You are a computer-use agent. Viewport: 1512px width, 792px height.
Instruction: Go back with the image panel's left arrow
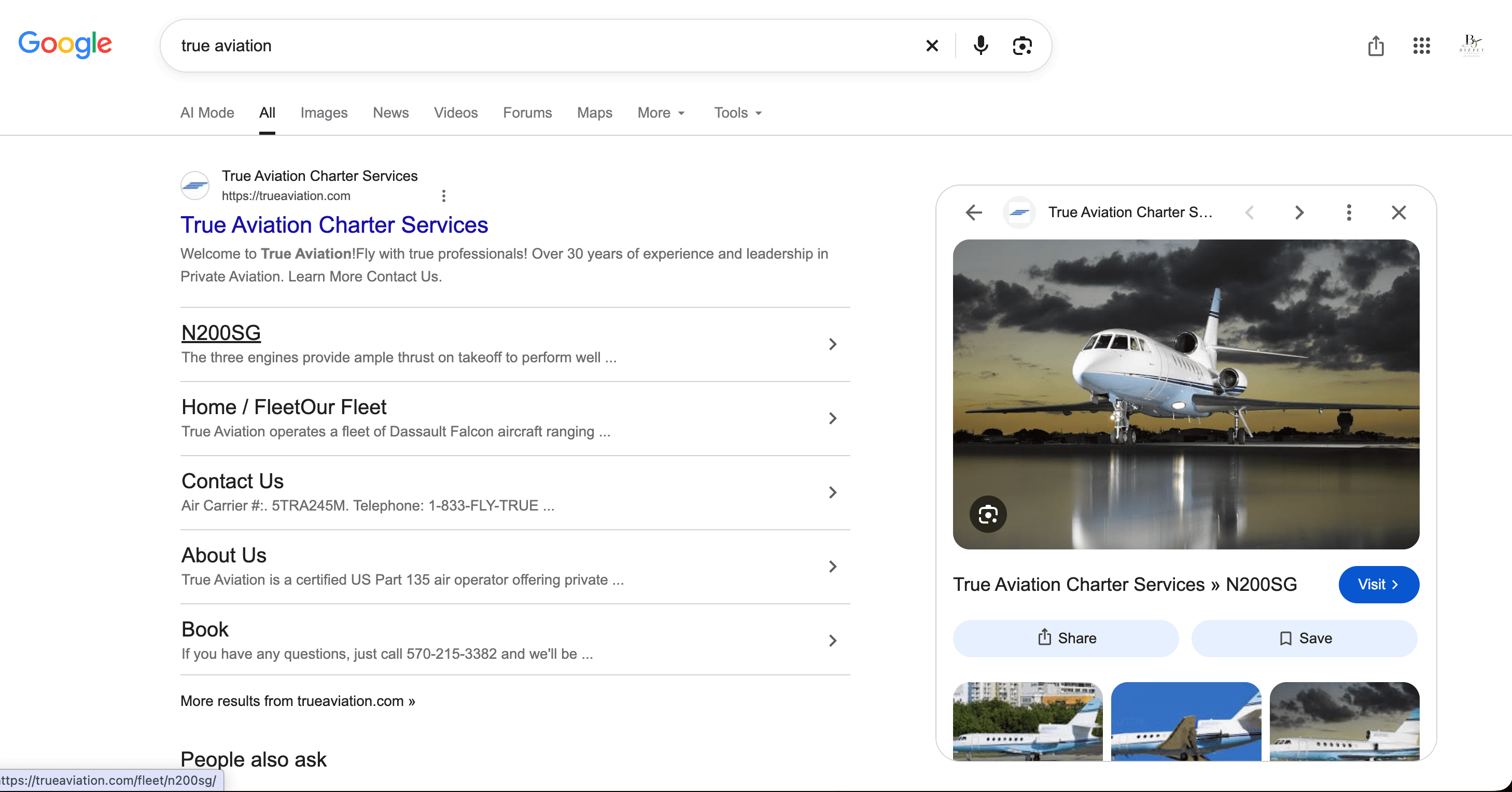coord(973,213)
